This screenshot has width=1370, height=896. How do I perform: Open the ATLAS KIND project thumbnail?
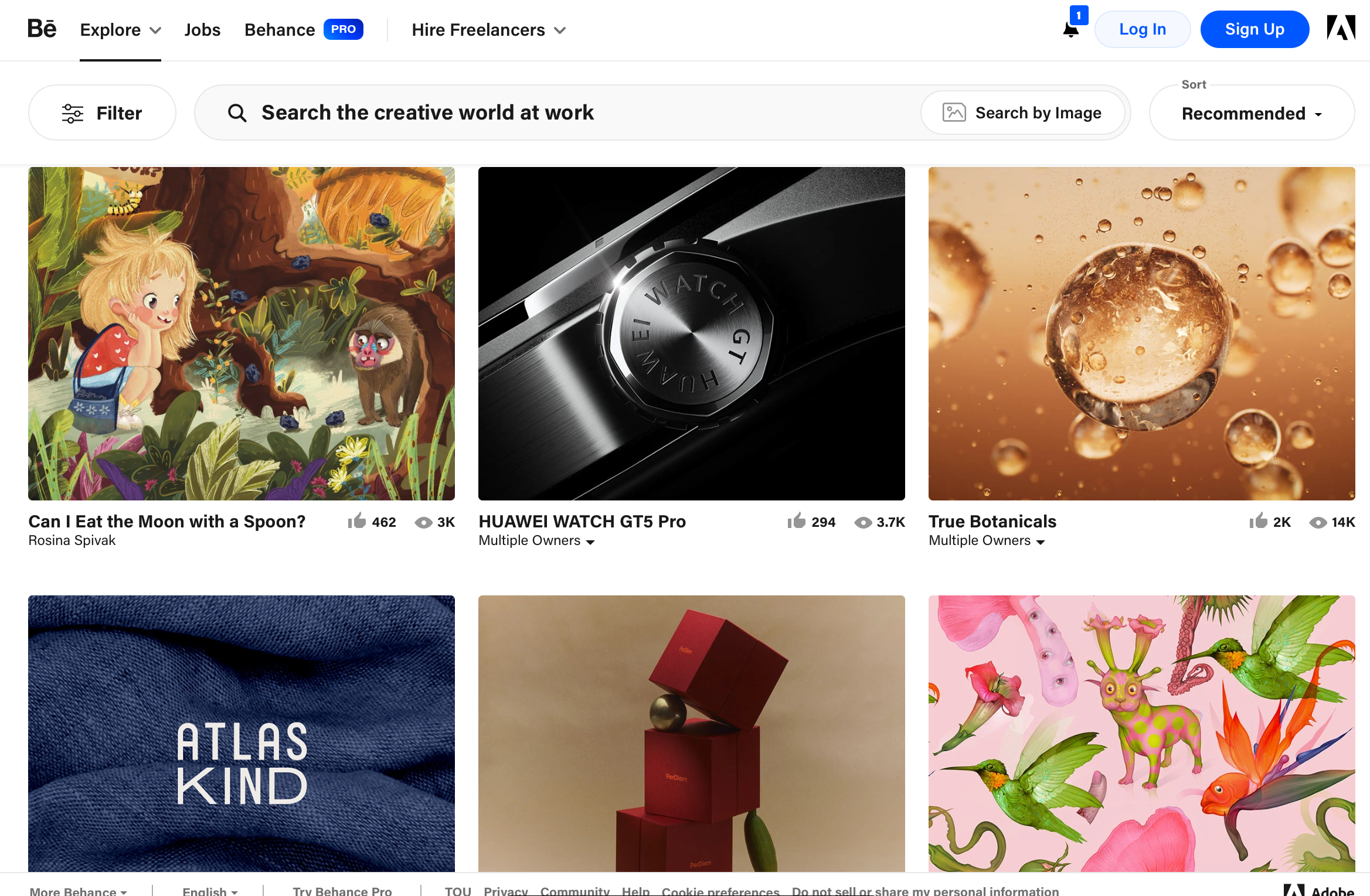(242, 734)
